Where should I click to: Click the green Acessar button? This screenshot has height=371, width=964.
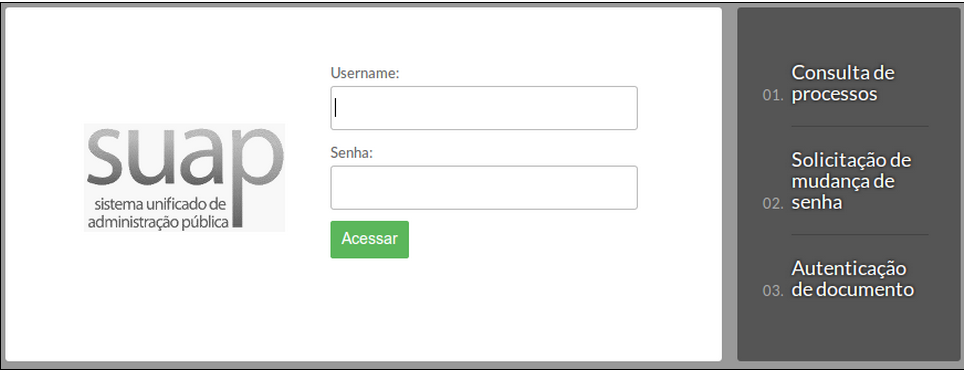click(369, 239)
